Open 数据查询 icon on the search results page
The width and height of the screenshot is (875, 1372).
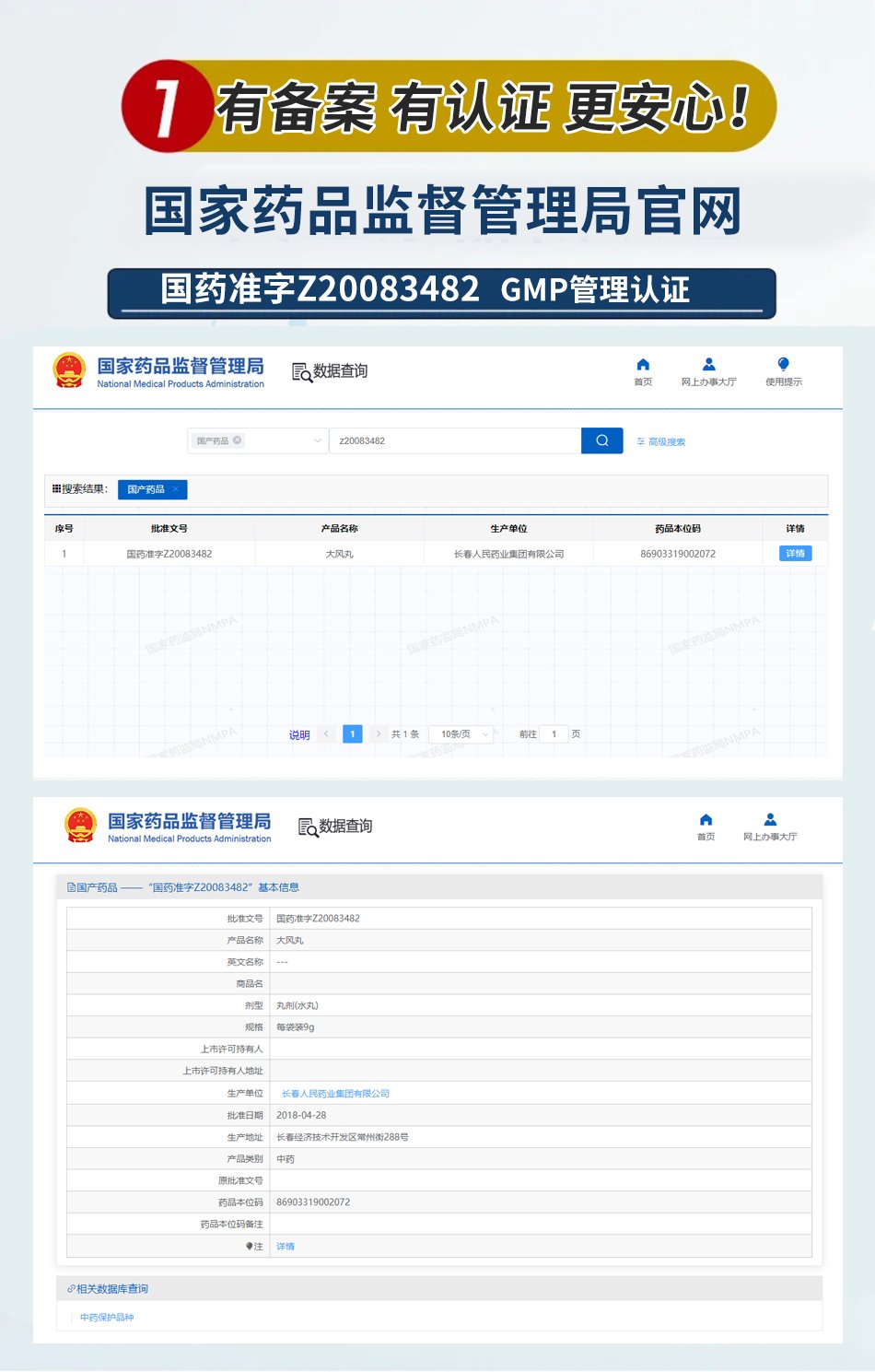(301, 371)
